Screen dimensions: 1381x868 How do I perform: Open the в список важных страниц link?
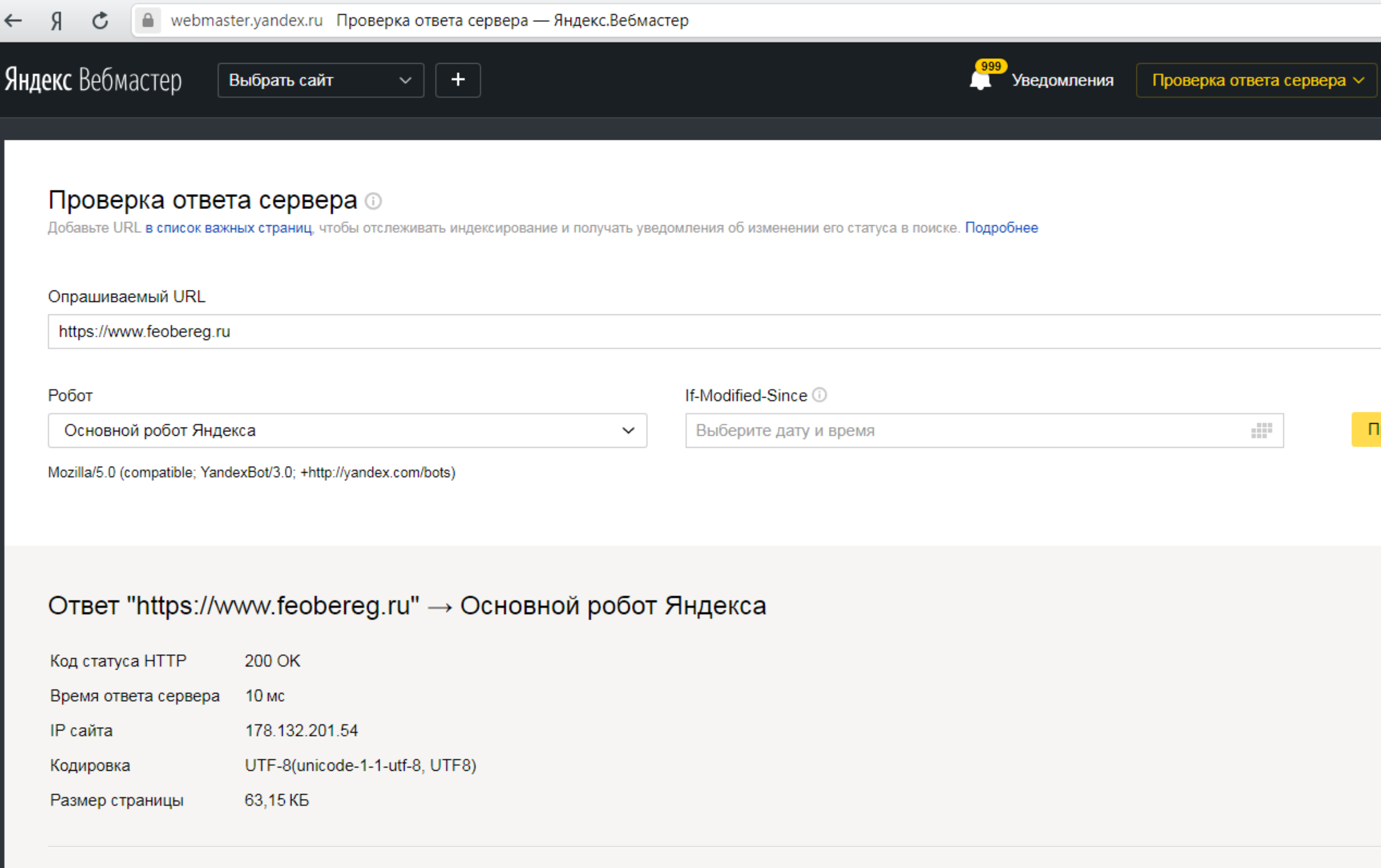(x=229, y=228)
